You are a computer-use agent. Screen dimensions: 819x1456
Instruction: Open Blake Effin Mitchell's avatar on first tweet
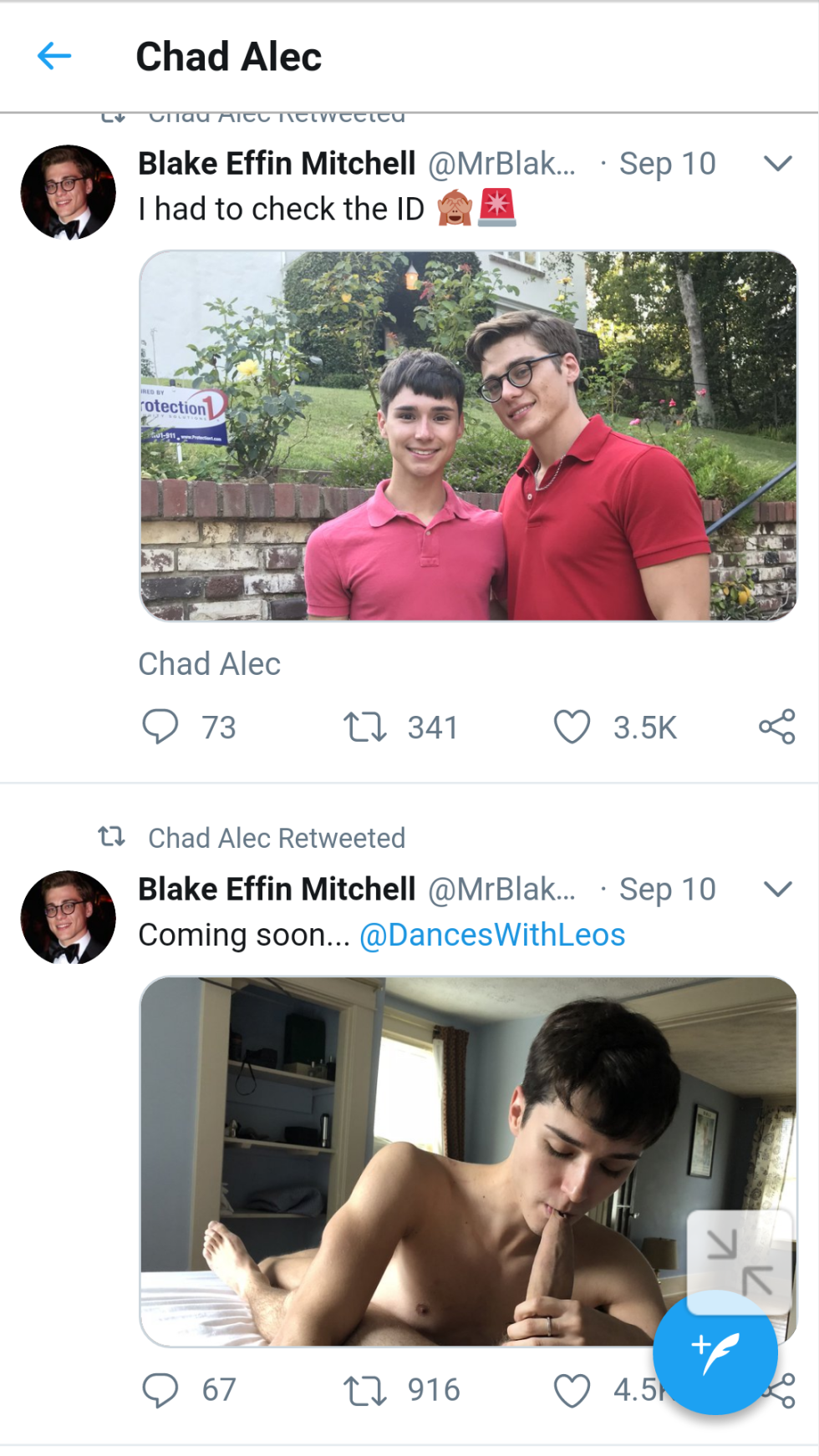click(x=68, y=192)
